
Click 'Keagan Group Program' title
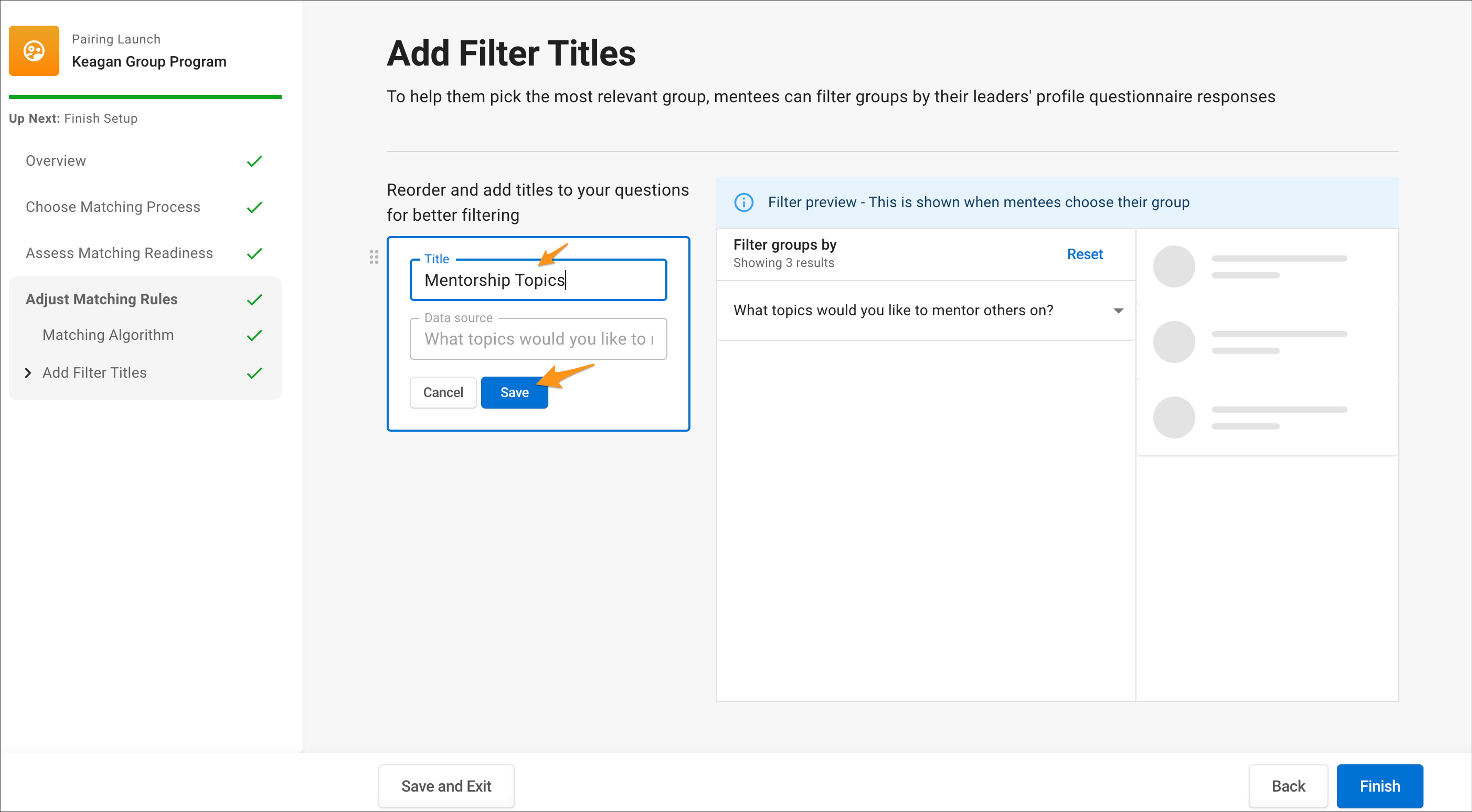(x=149, y=62)
